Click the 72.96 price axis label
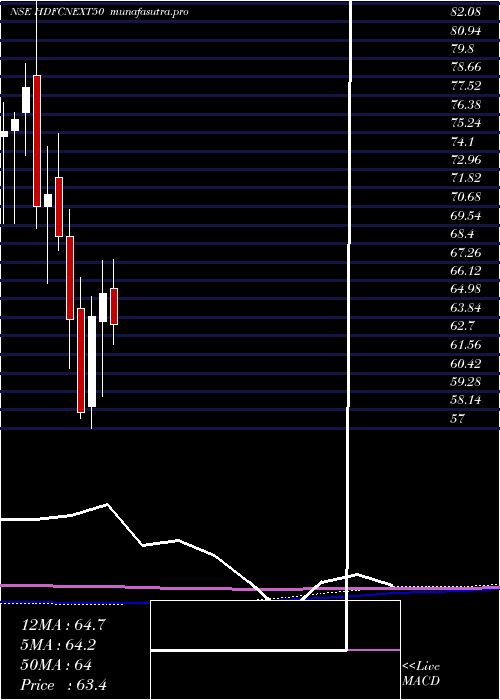 (465, 160)
